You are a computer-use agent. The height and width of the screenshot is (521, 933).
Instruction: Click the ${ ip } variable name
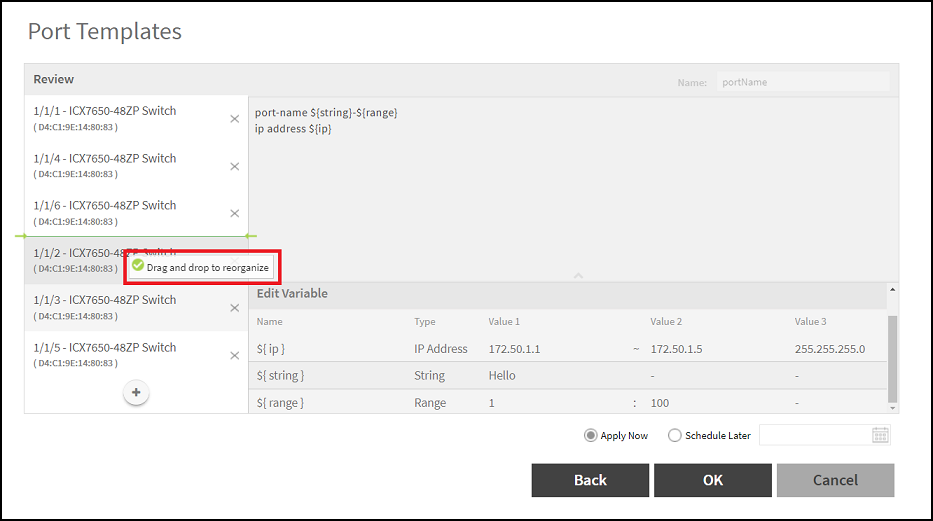pos(271,349)
